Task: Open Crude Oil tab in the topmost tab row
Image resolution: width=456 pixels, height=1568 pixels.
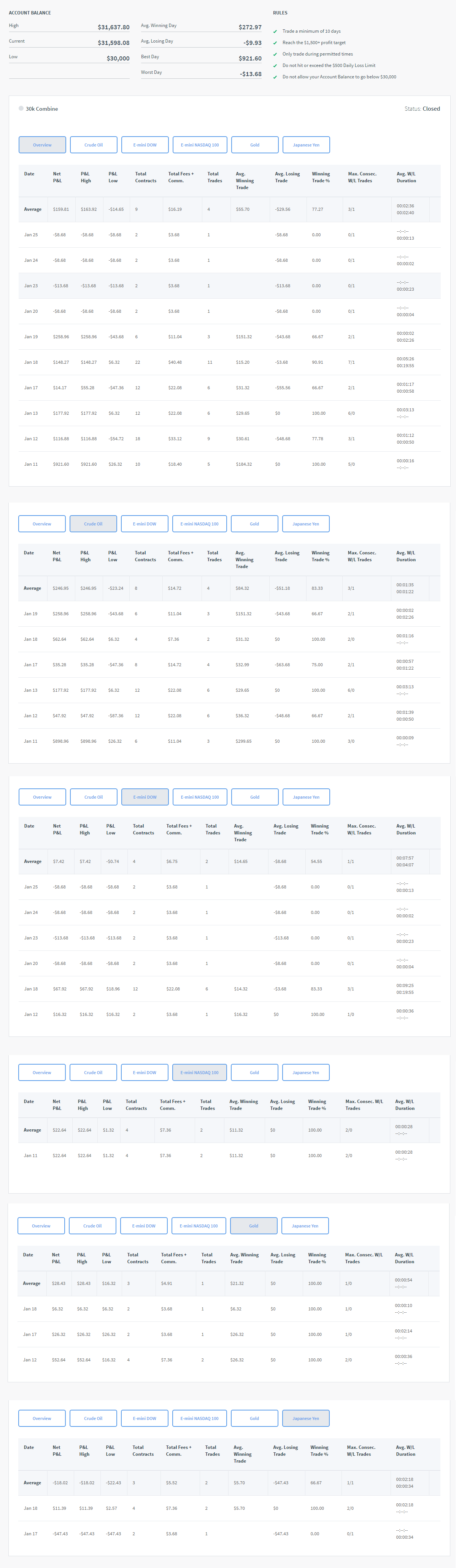Action: [x=93, y=145]
